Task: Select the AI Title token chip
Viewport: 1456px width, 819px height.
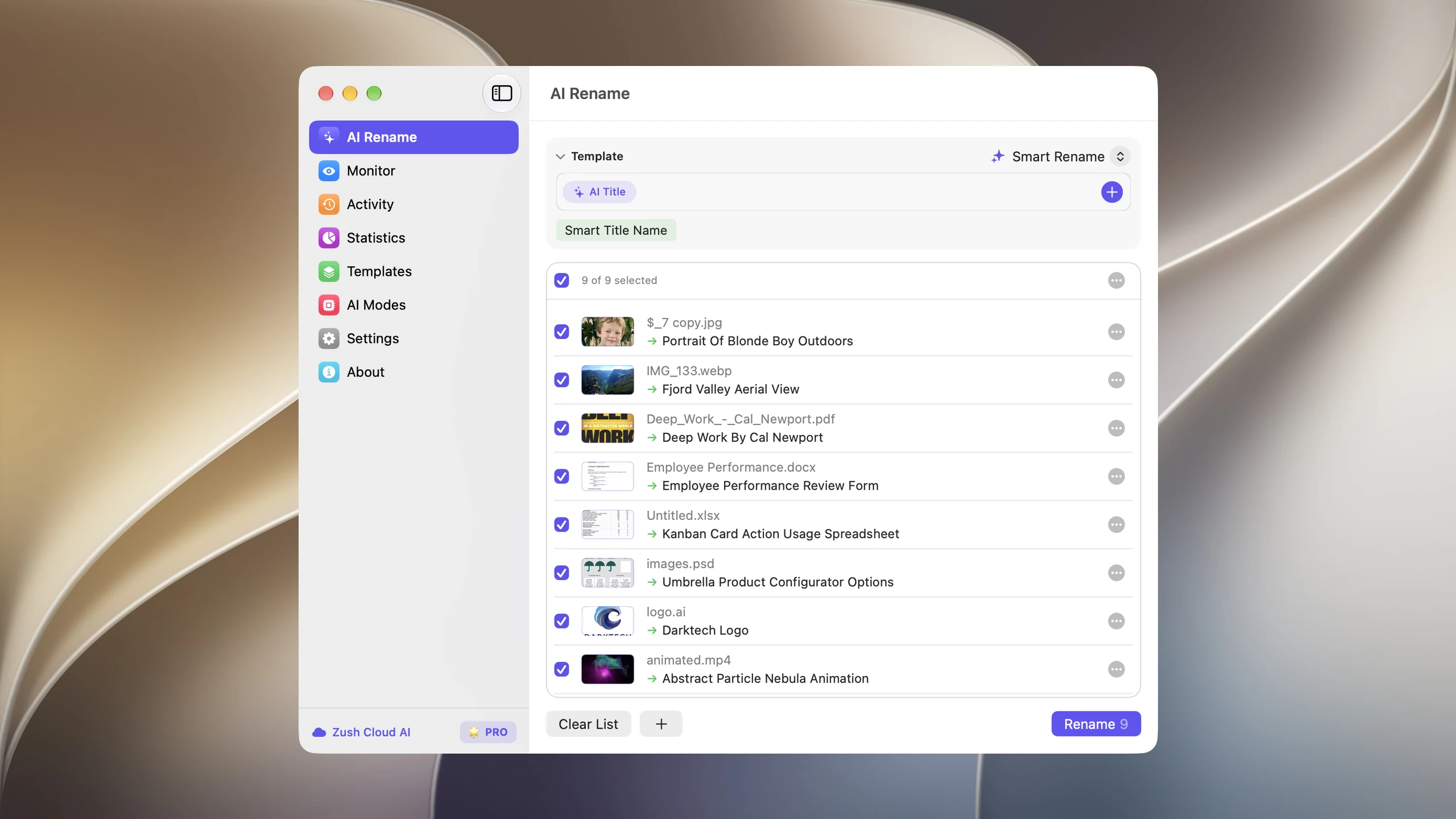Action: tap(599, 192)
